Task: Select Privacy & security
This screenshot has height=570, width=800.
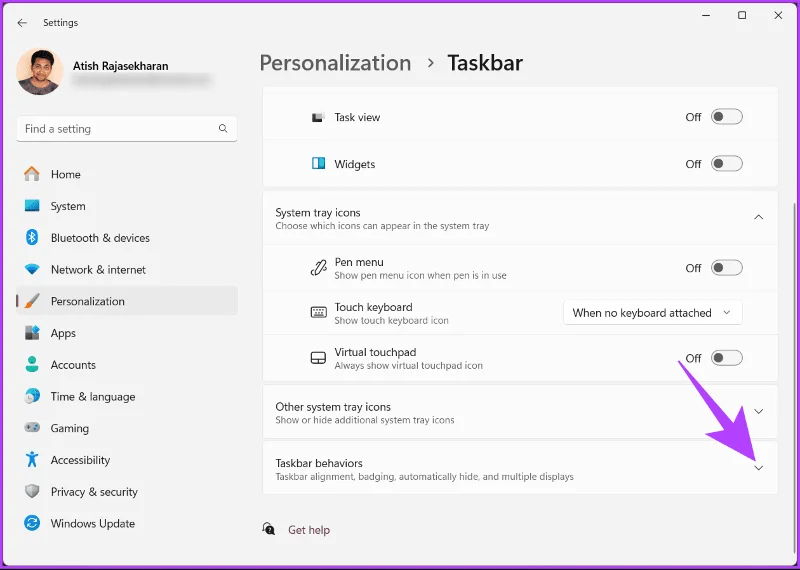Action: [x=127, y=491]
